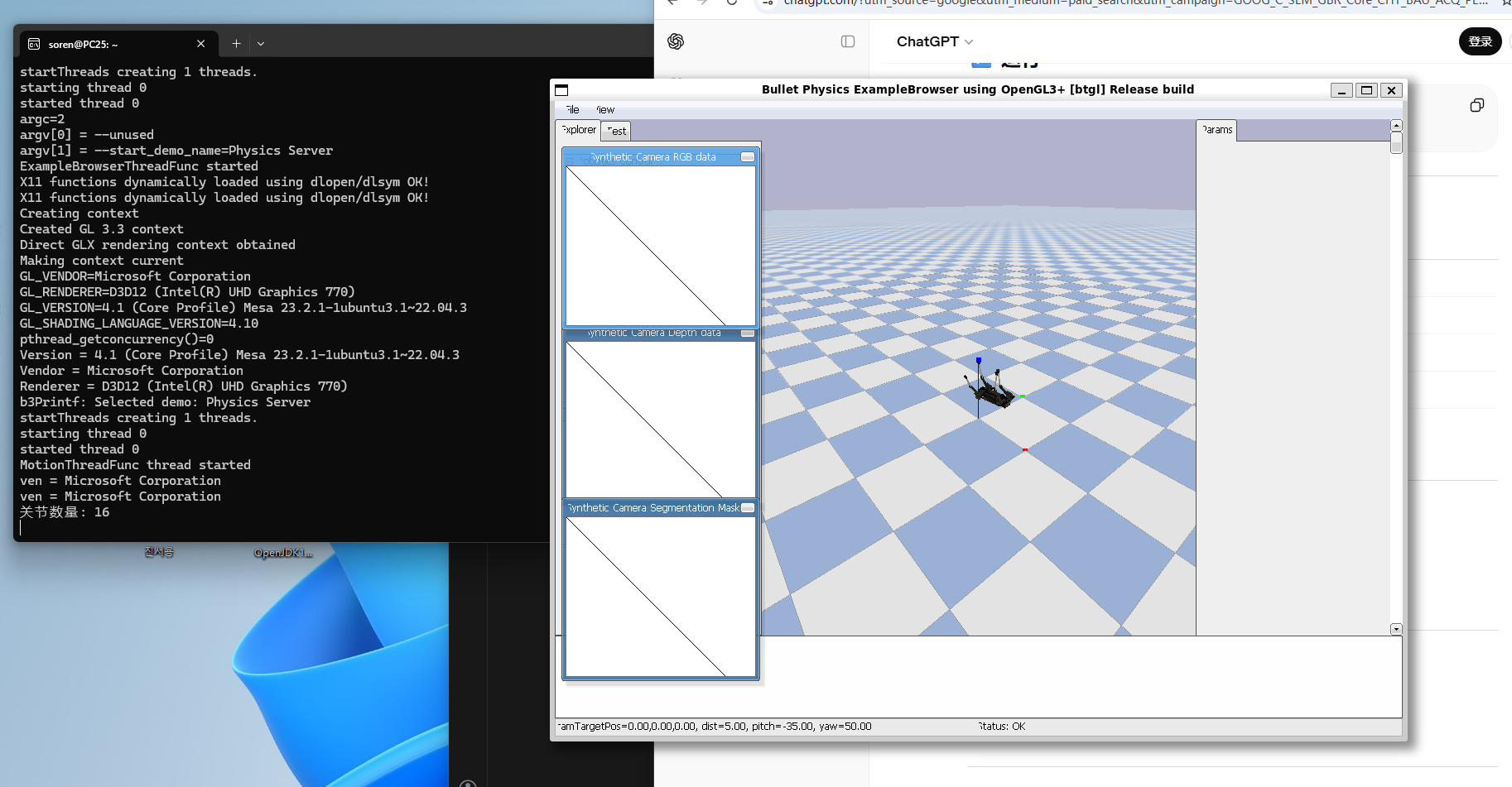Click terminal line "GL_VENDOR=Microsoft Corporation"
Screen dimensions: 1512x787
pos(135,276)
